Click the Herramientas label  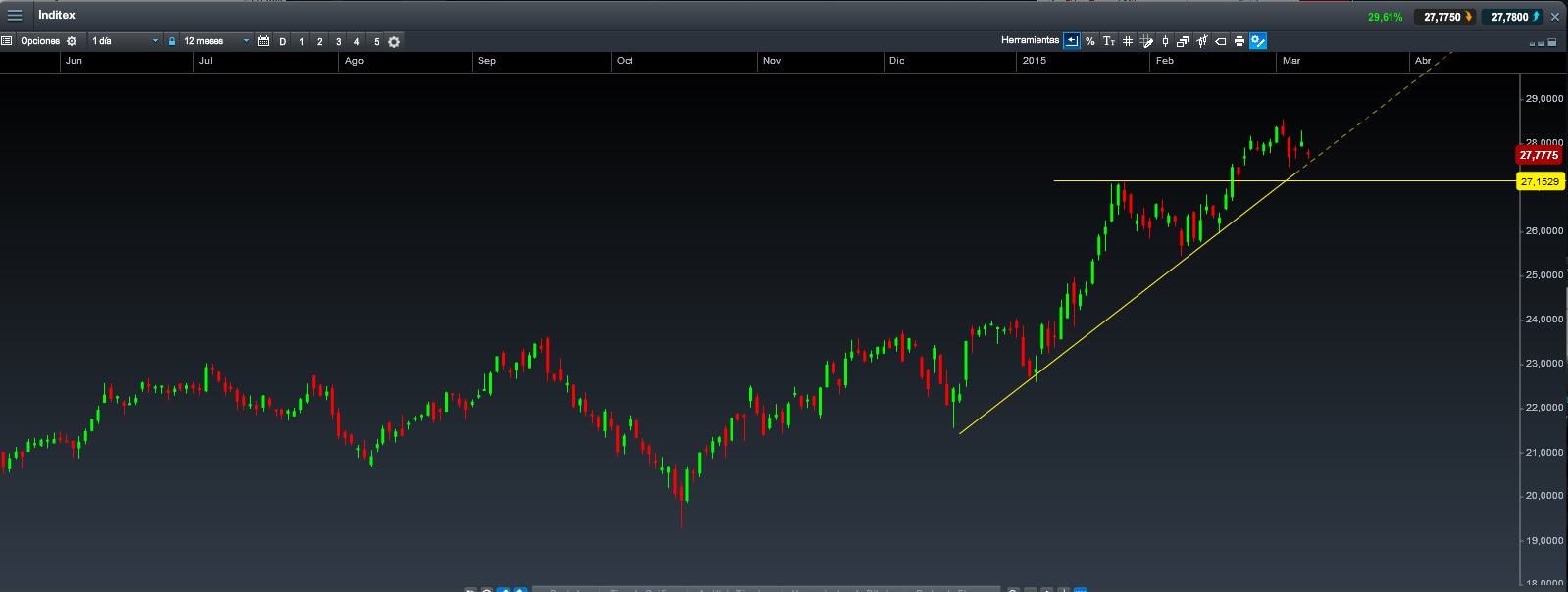point(1030,40)
